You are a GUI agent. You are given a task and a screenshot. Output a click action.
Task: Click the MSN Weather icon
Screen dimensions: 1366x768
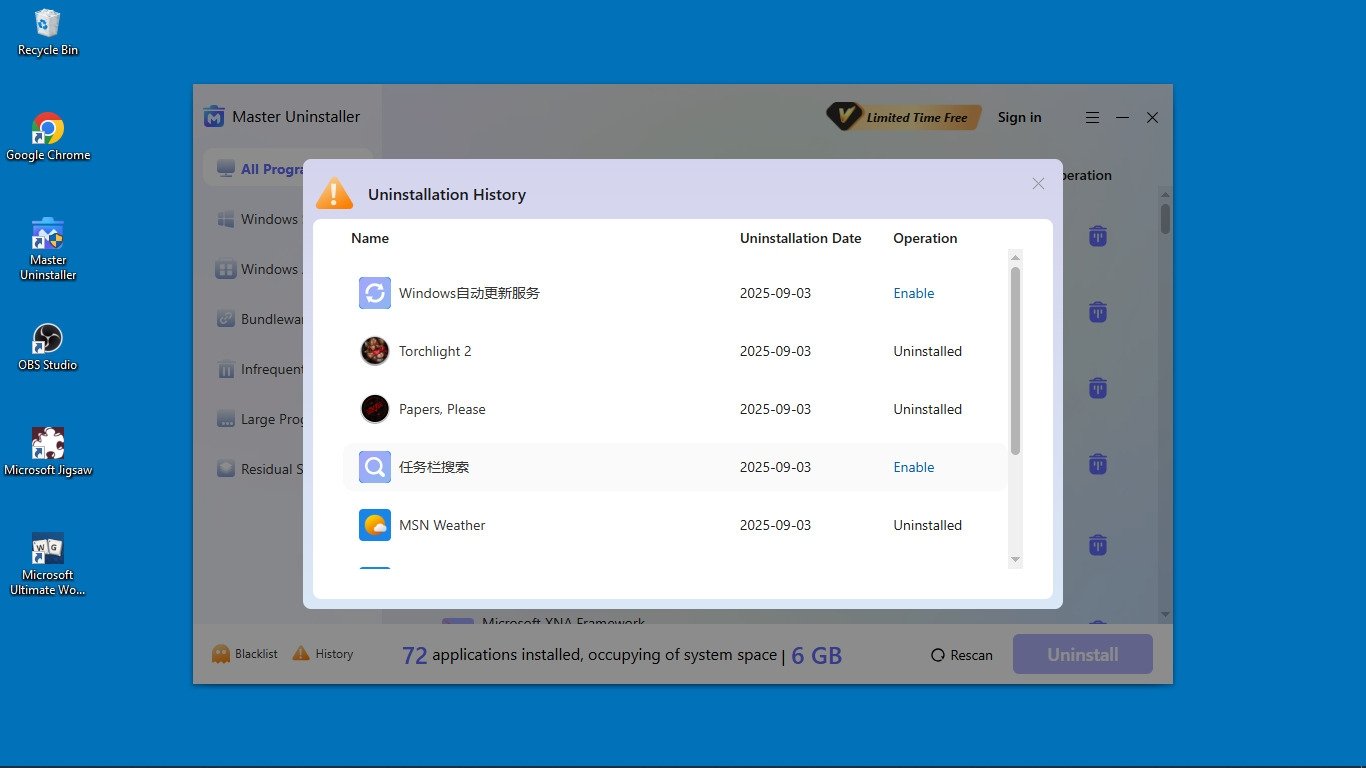tap(374, 525)
